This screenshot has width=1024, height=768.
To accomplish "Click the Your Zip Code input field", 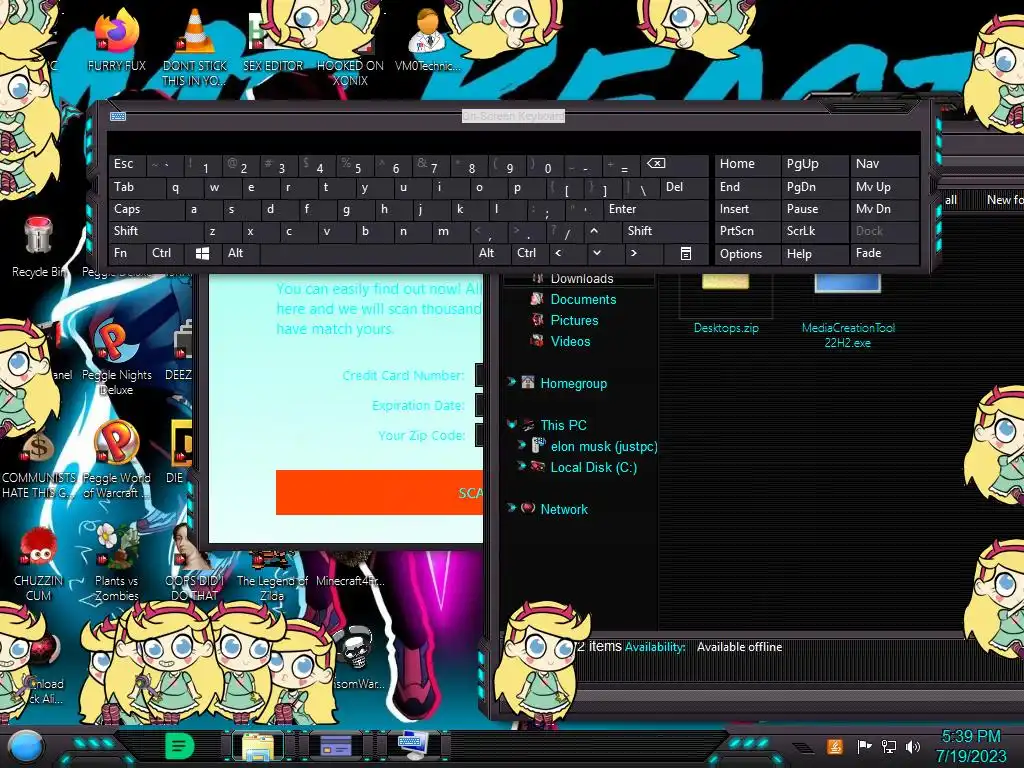I will pos(479,436).
